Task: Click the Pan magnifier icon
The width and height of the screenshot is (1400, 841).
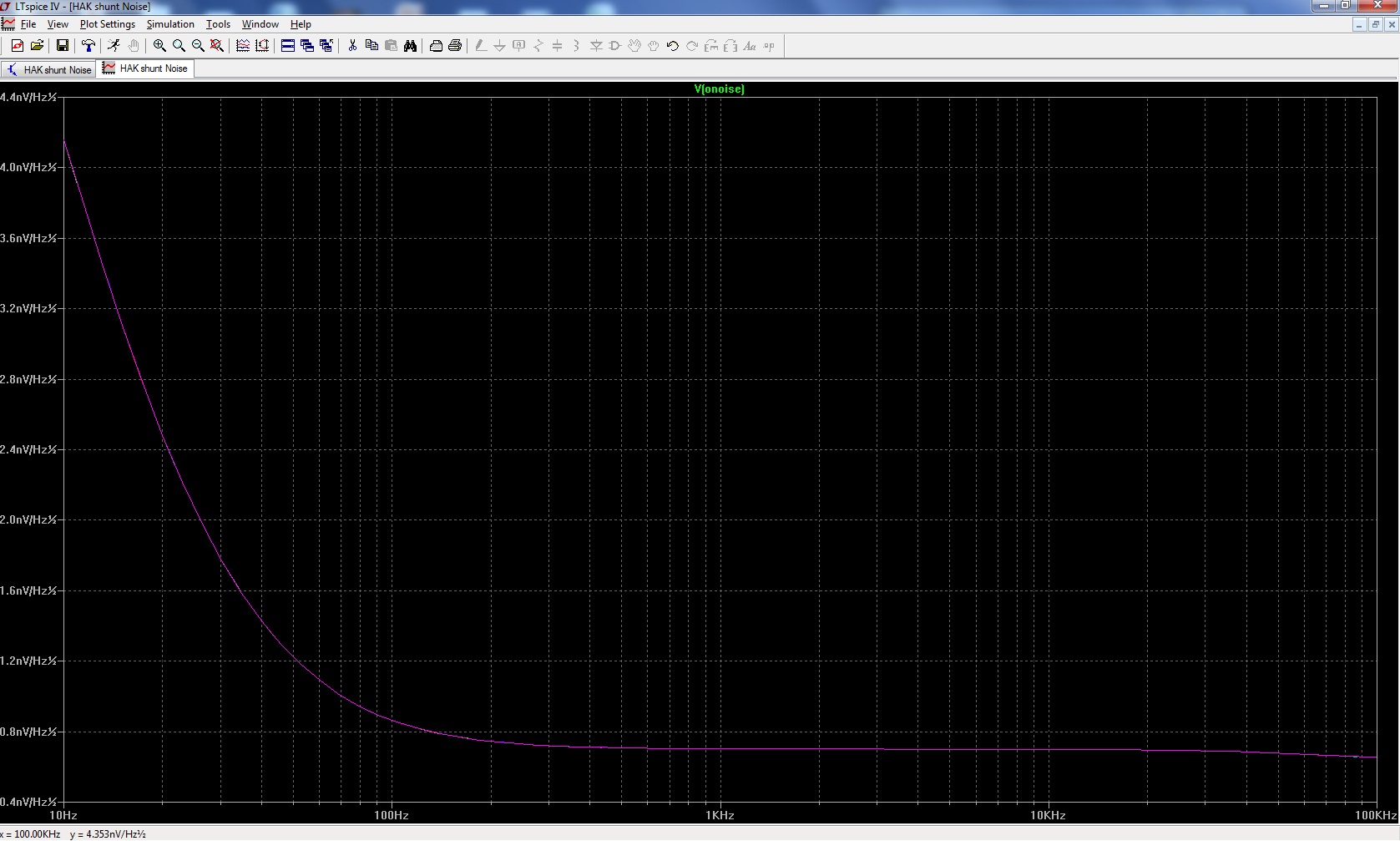Action: (179, 46)
